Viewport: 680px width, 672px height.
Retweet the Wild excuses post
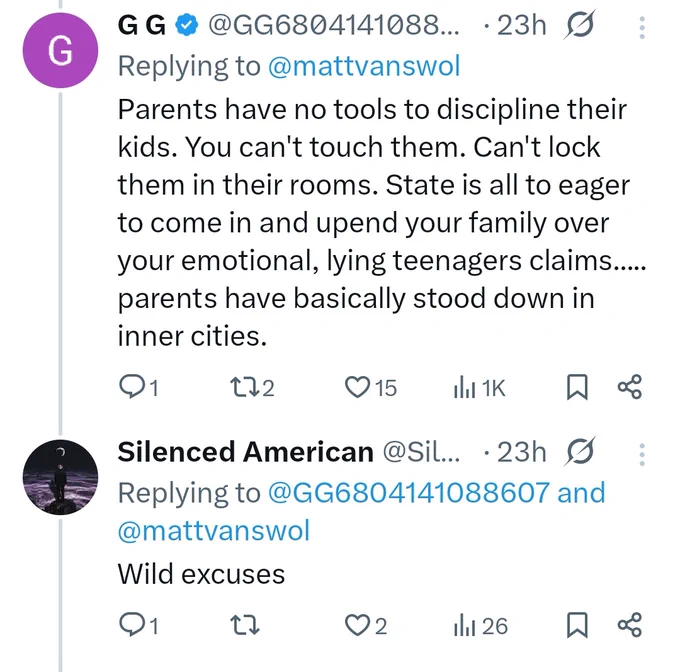[245, 625]
